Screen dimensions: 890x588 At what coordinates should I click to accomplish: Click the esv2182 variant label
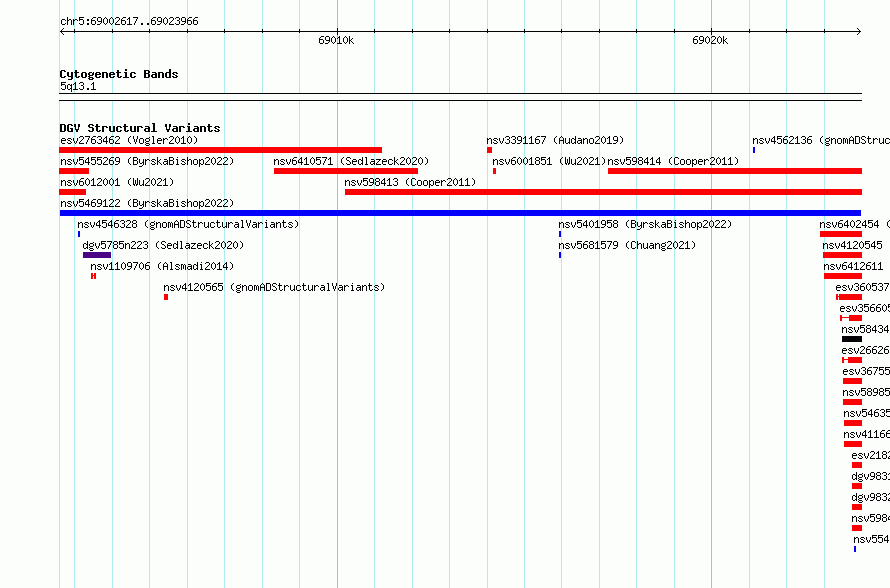click(x=870, y=455)
